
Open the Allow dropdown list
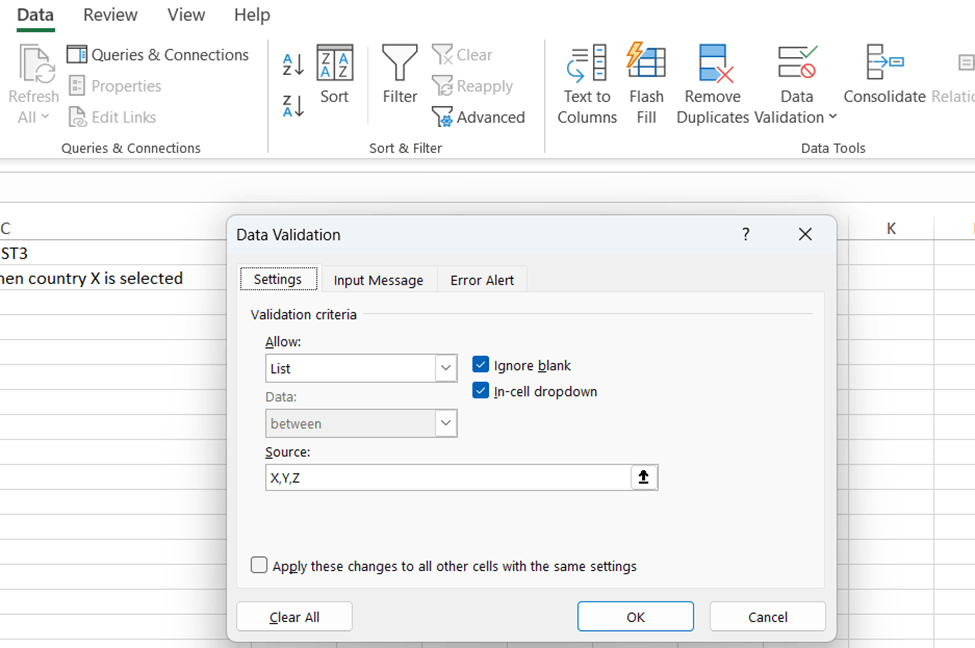(446, 368)
